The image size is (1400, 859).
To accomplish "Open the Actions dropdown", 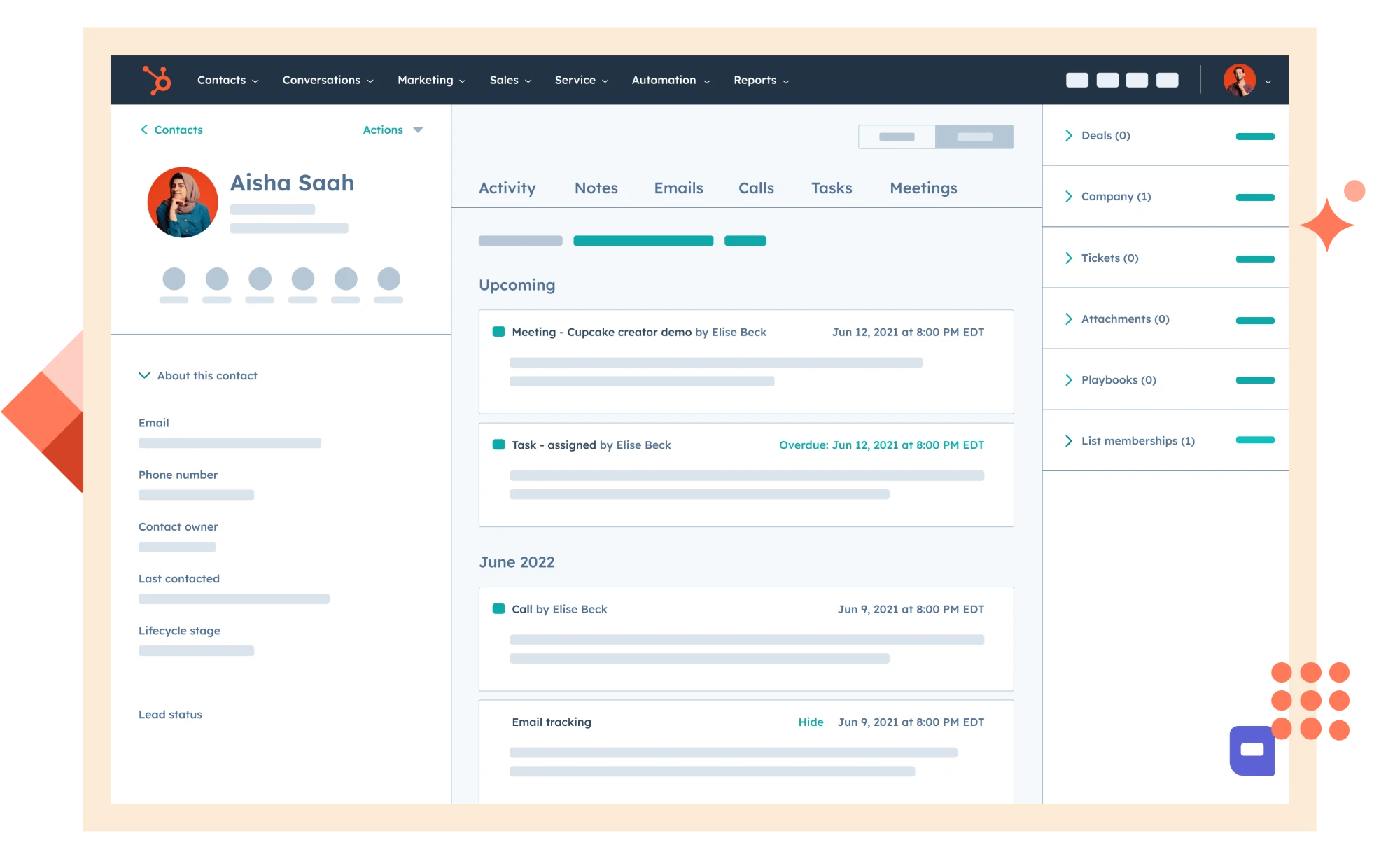I will click(393, 130).
